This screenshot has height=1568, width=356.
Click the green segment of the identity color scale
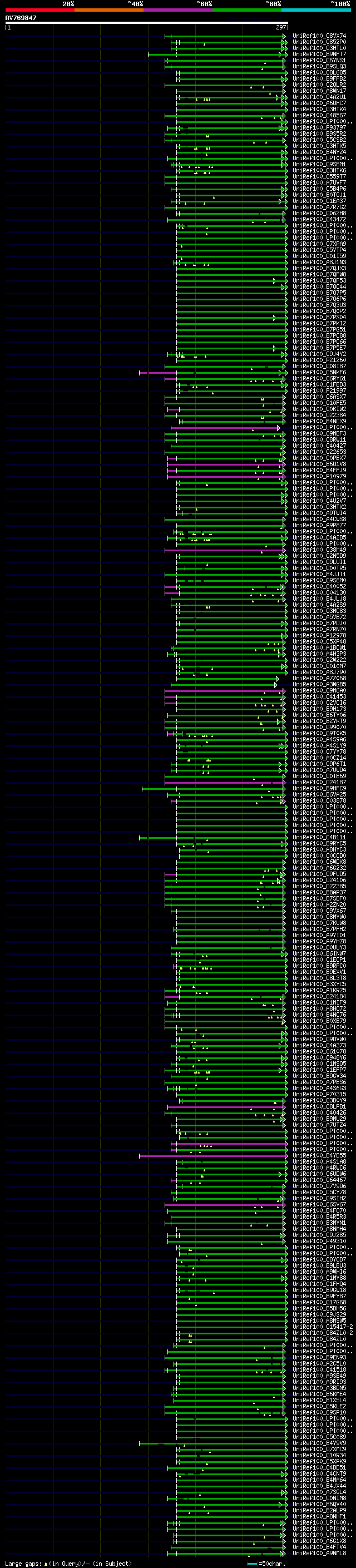(x=247, y=10)
